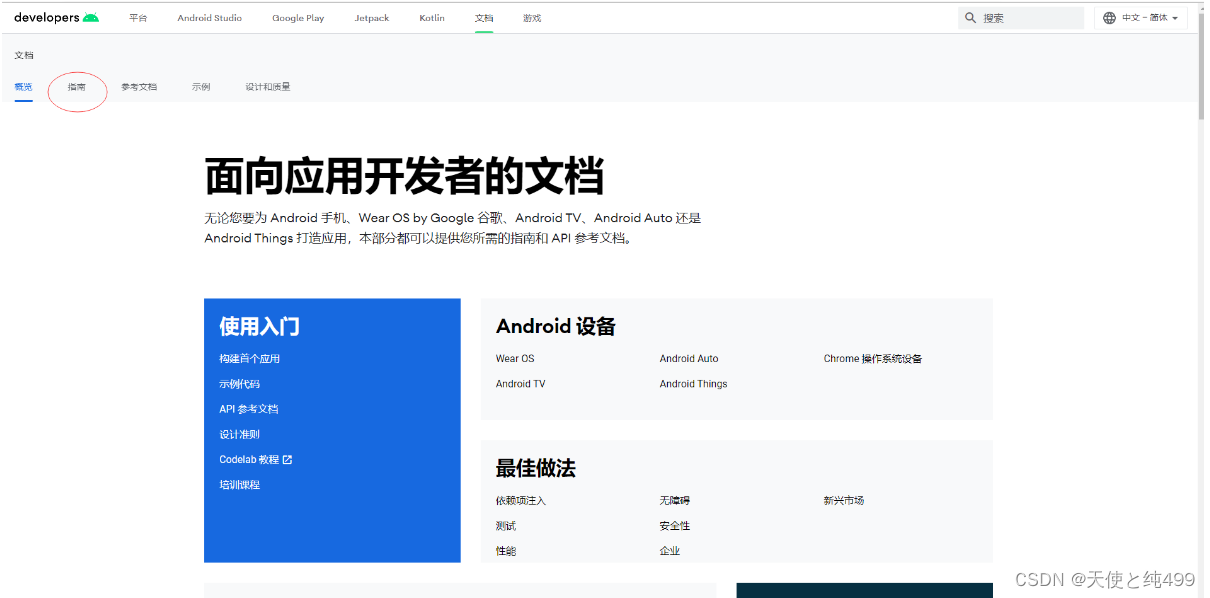This screenshot has width=1210, height=598.
Task: Go to Google Play nav item
Action: point(298,18)
